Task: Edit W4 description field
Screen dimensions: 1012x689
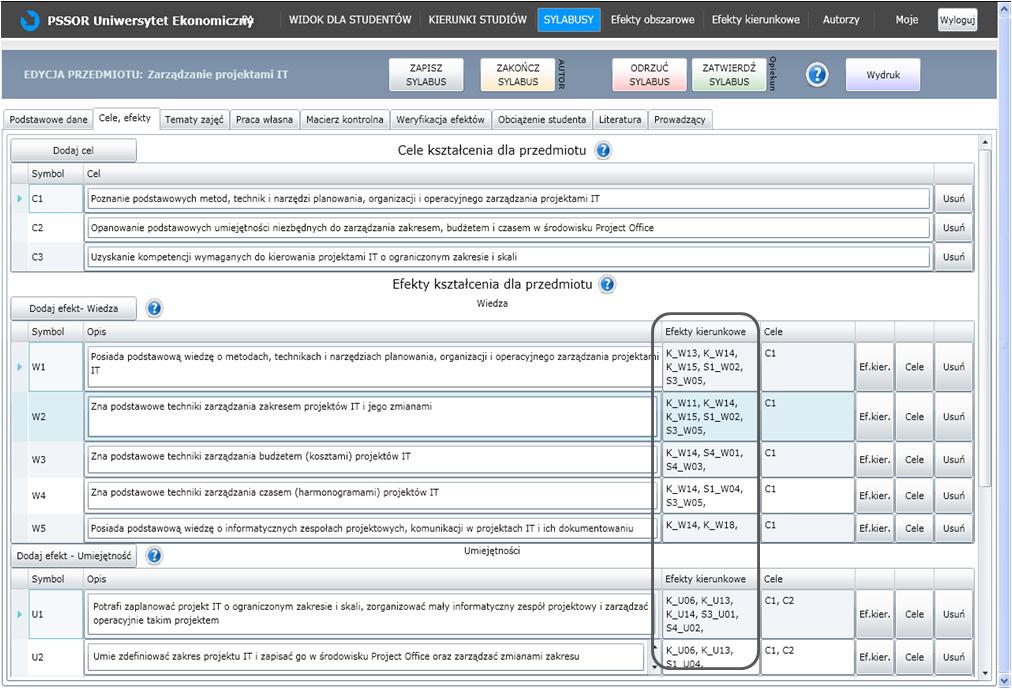Action: (x=372, y=495)
